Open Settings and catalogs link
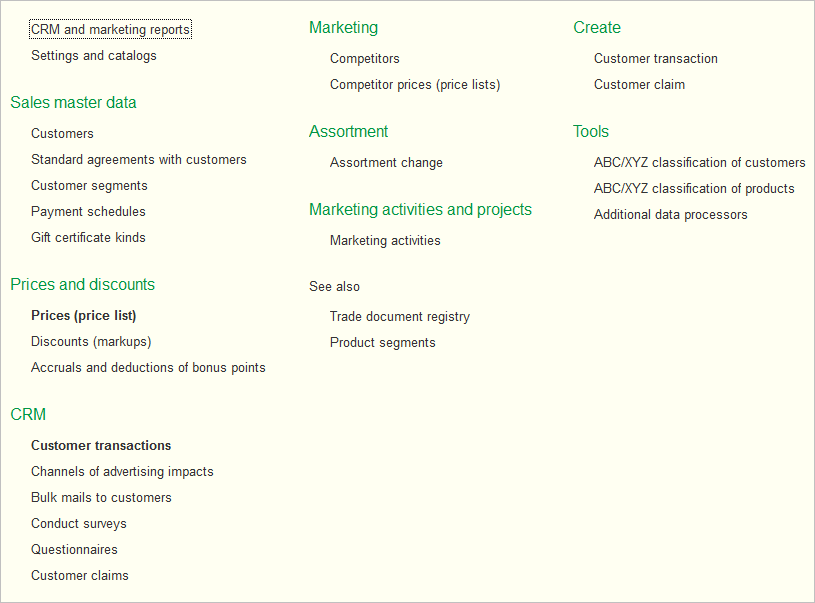 tap(94, 56)
